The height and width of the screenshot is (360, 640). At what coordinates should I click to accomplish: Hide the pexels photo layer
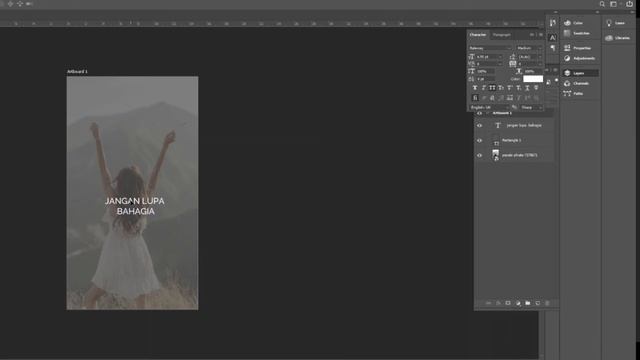(480, 156)
